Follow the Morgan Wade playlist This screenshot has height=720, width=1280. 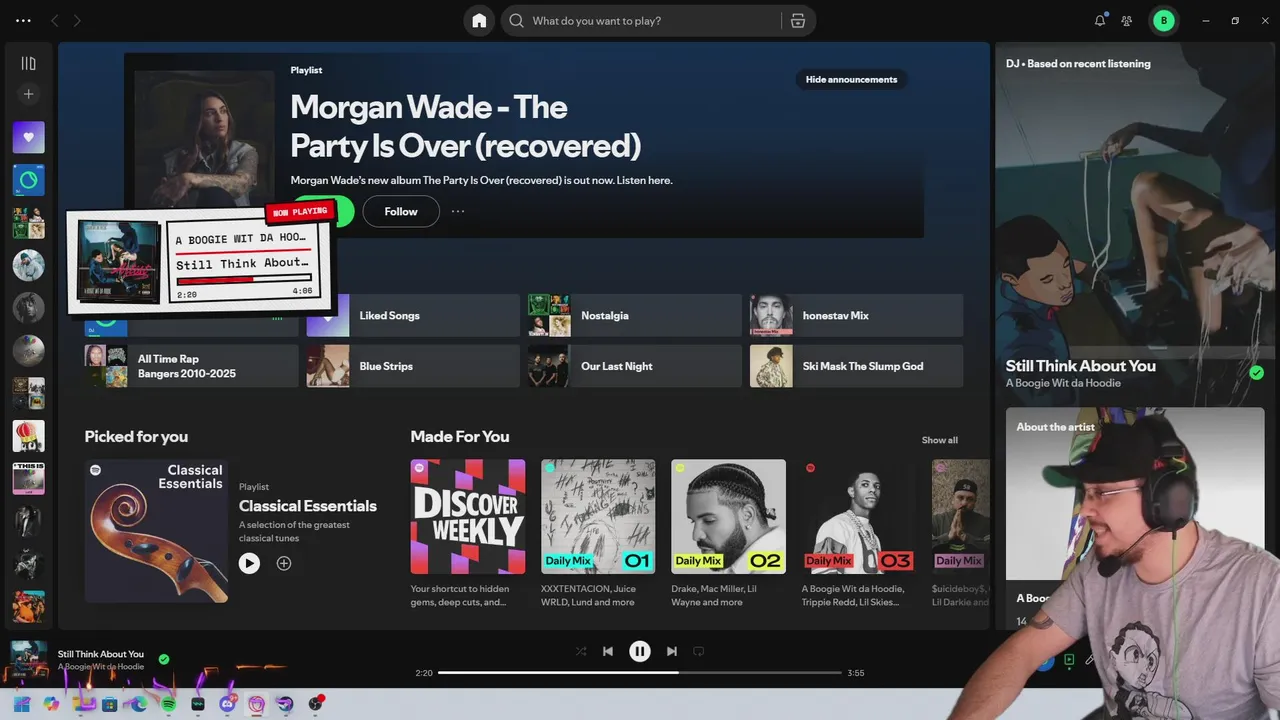tap(401, 211)
